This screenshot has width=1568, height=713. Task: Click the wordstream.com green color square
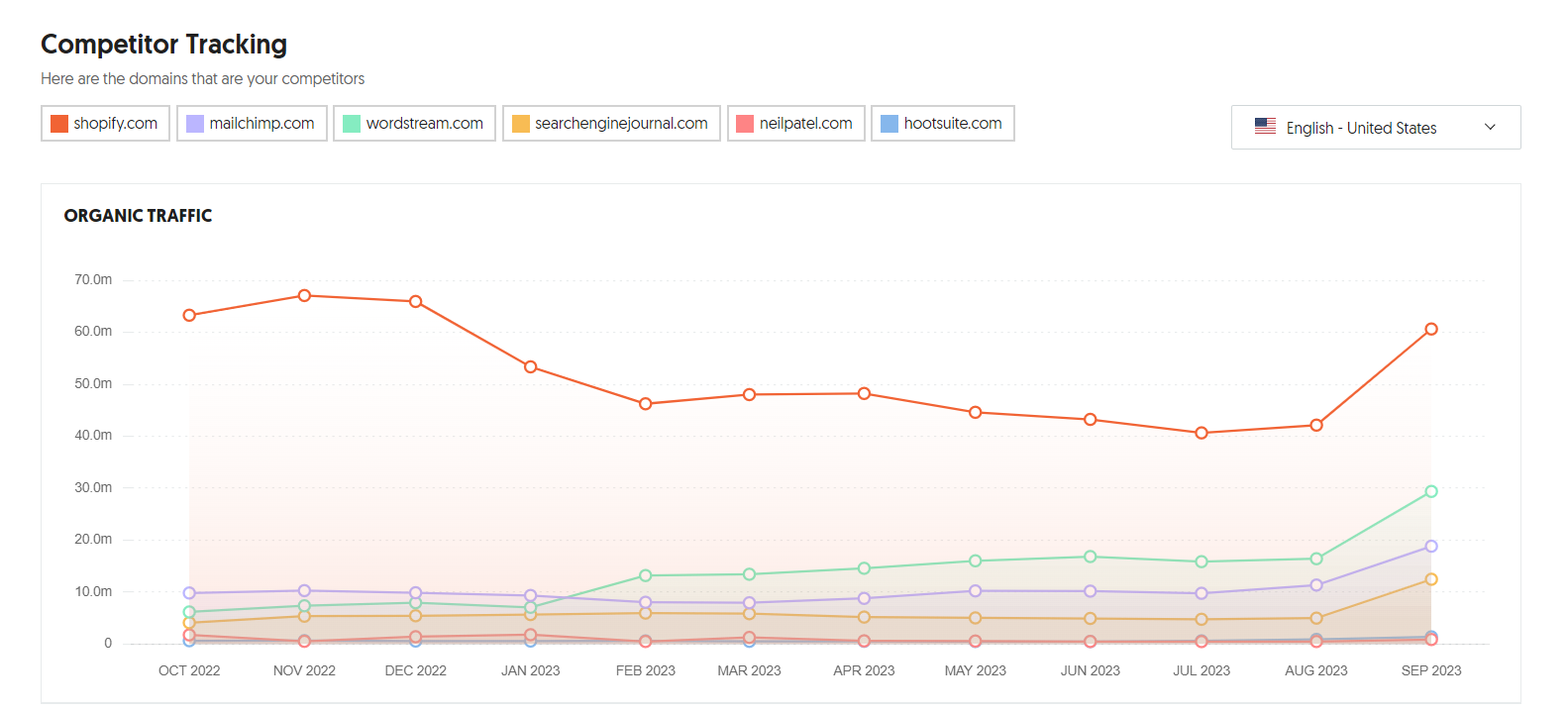coord(352,124)
